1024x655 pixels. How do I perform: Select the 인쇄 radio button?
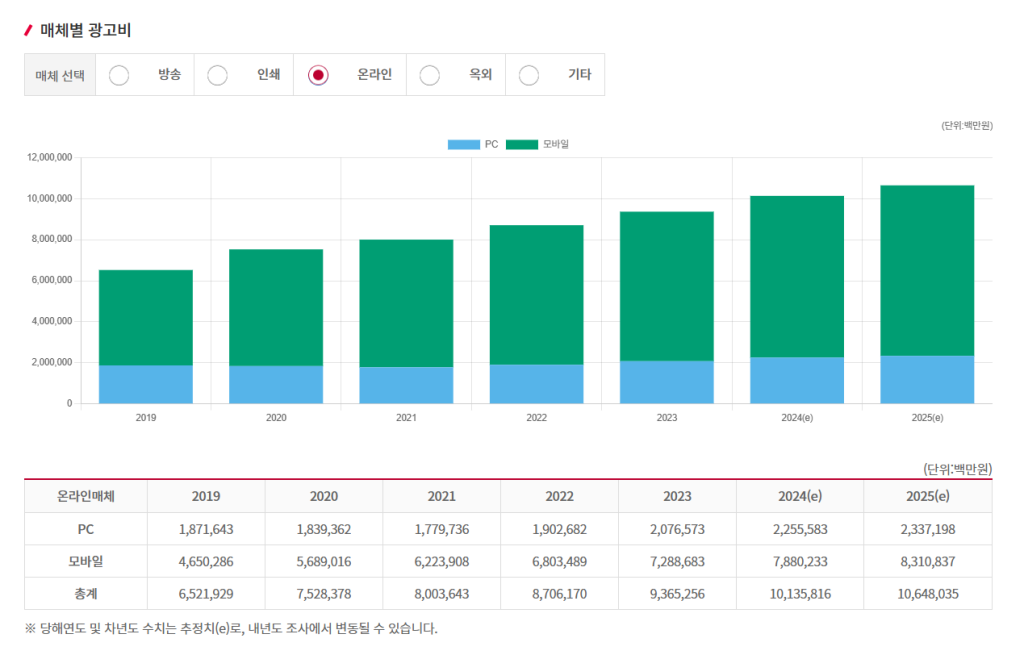click(x=217, y=75)
